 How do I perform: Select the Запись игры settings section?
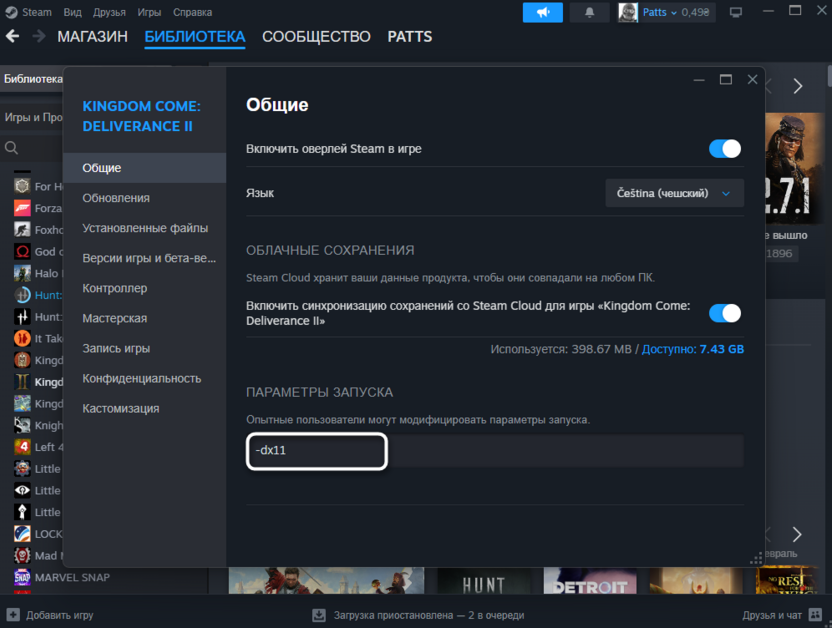tap(144, 348)
